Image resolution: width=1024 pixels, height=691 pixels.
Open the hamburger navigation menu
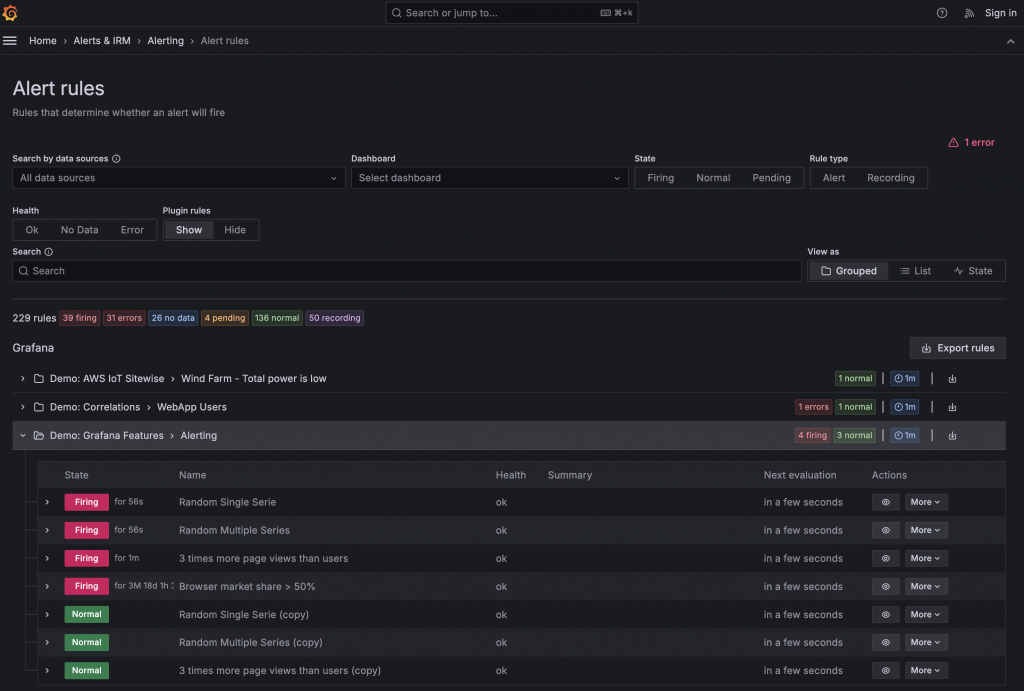[x=10, y=40]
